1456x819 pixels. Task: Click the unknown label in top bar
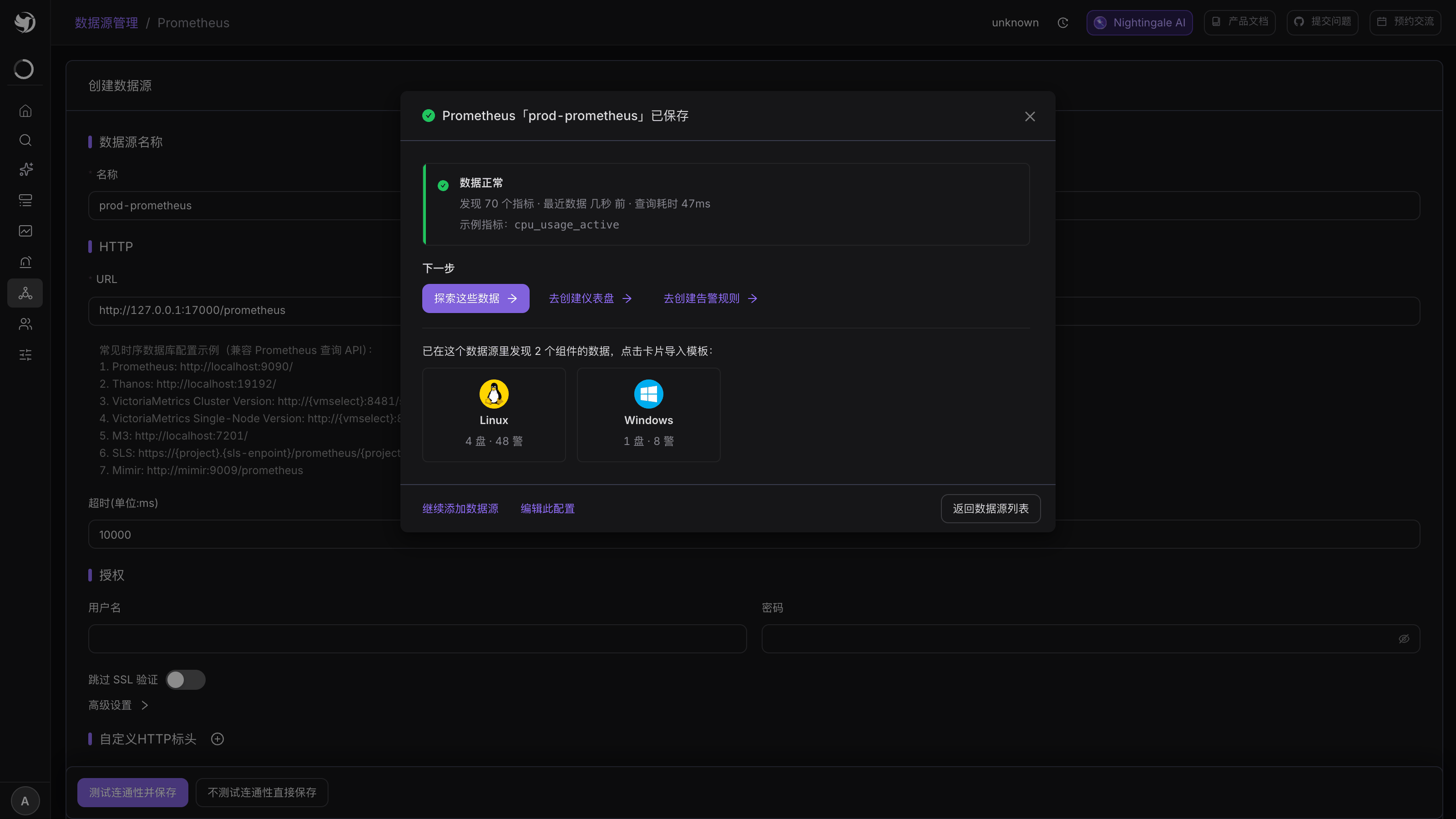coord(1015,23)
